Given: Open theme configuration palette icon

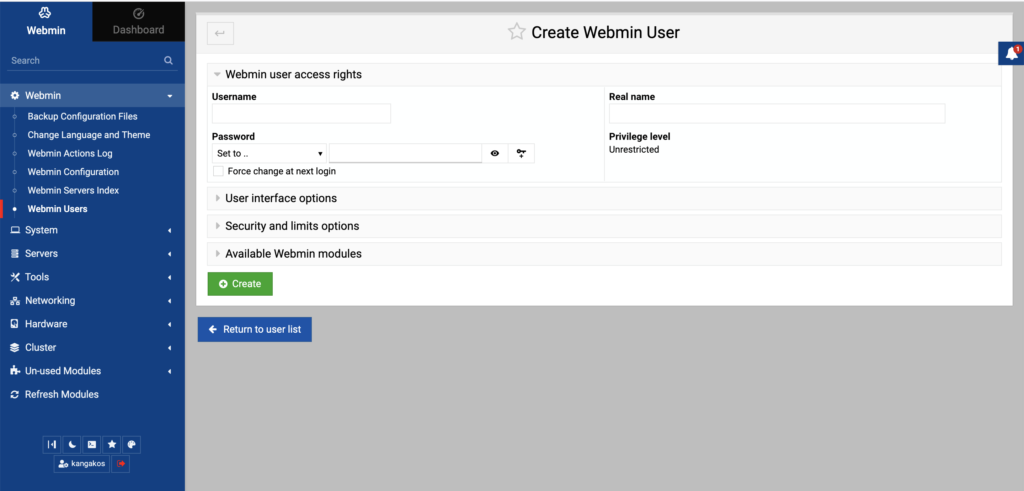Looking at the screenshot, I should (x=131, y=445).
